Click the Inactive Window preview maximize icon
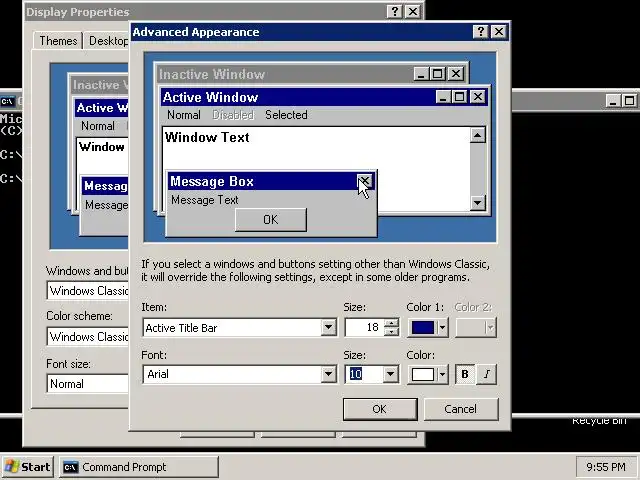Image resolution: width=640 pixels, height=480 pixels. [x=437, y=74]
